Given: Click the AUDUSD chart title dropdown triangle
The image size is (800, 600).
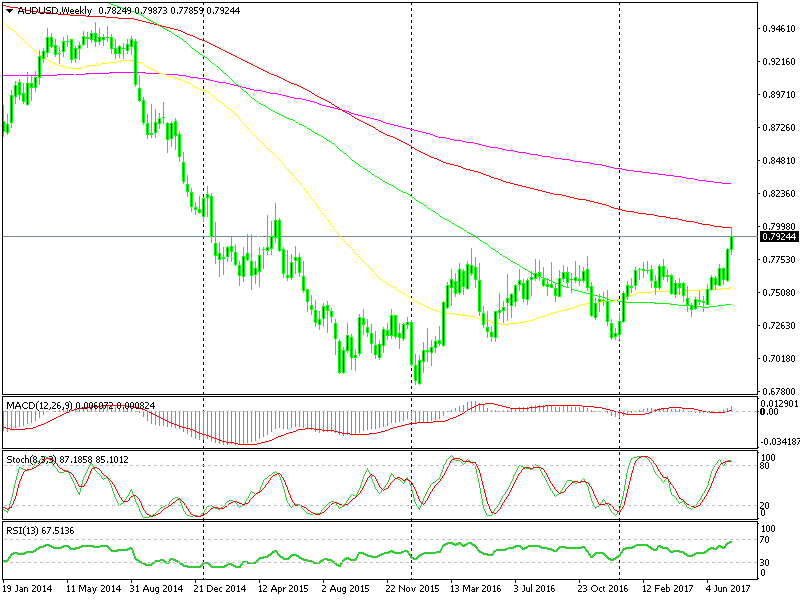Looking at the screenshot, I should (10, 11).
